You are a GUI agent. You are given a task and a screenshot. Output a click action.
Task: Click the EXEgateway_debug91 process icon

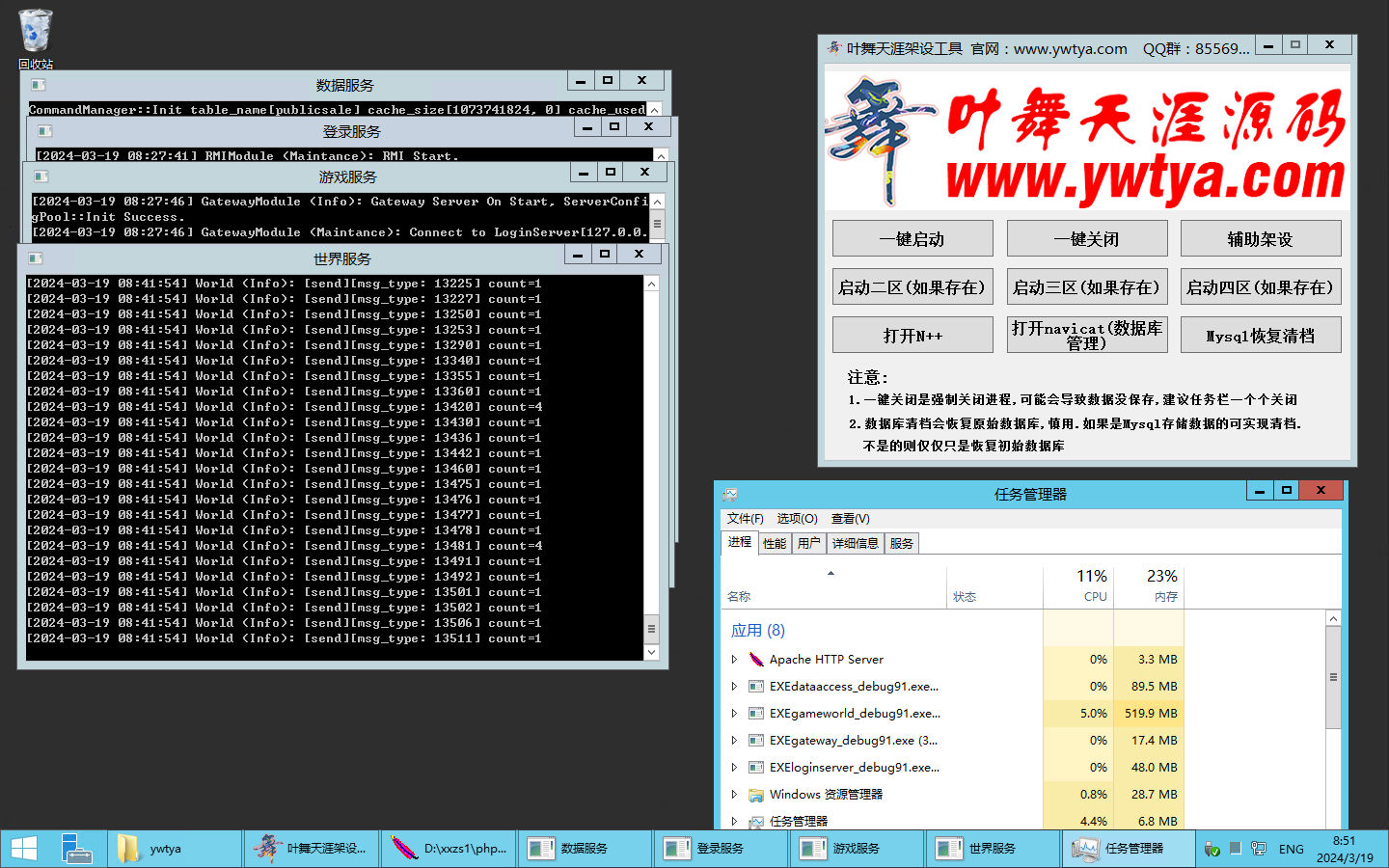[756, 741]
